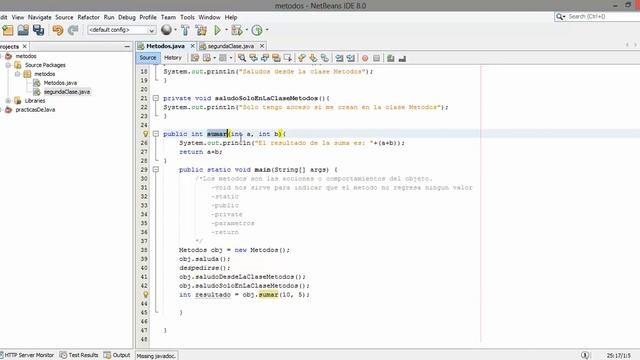This screenshot has width=640, height=360.
Task: Click Next Bookmark editor icon
Action: (x=313, y=58)
